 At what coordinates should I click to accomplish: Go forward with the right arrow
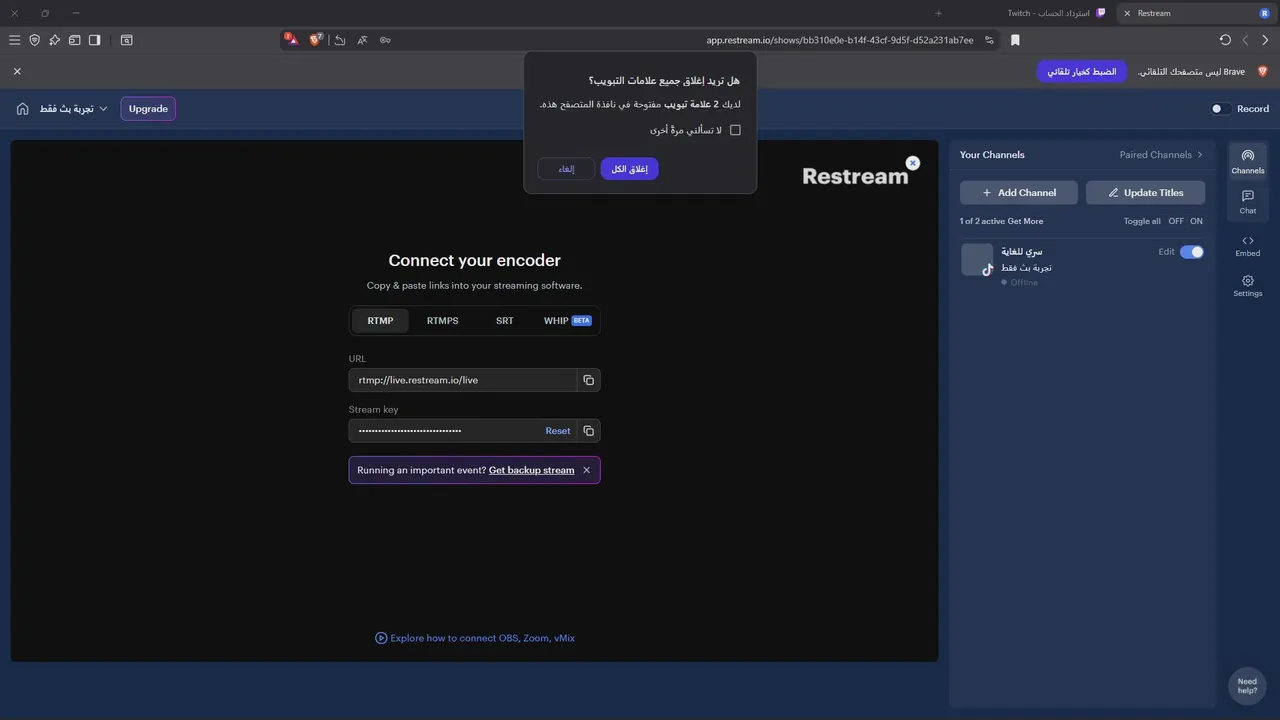pos(1265,40)
